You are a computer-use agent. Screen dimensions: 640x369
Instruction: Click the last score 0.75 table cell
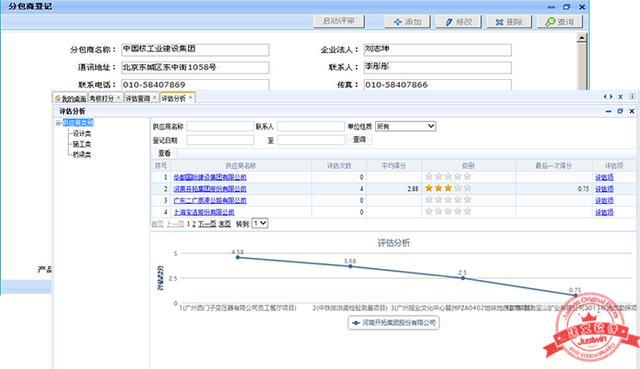(553, 189)
